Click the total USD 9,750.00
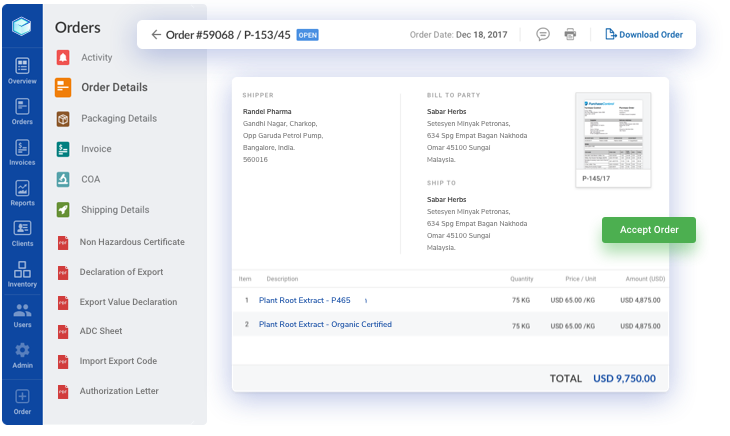The height and width of the screenshot is (436, 730). [624, 378]
